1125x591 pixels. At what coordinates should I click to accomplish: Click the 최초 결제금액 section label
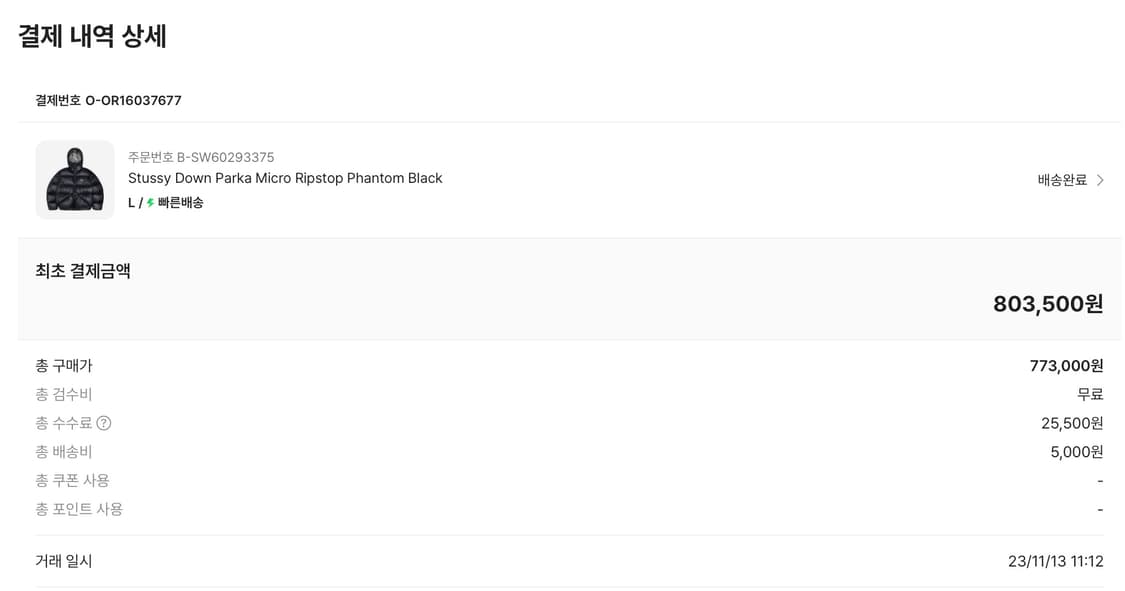[83, 271]
